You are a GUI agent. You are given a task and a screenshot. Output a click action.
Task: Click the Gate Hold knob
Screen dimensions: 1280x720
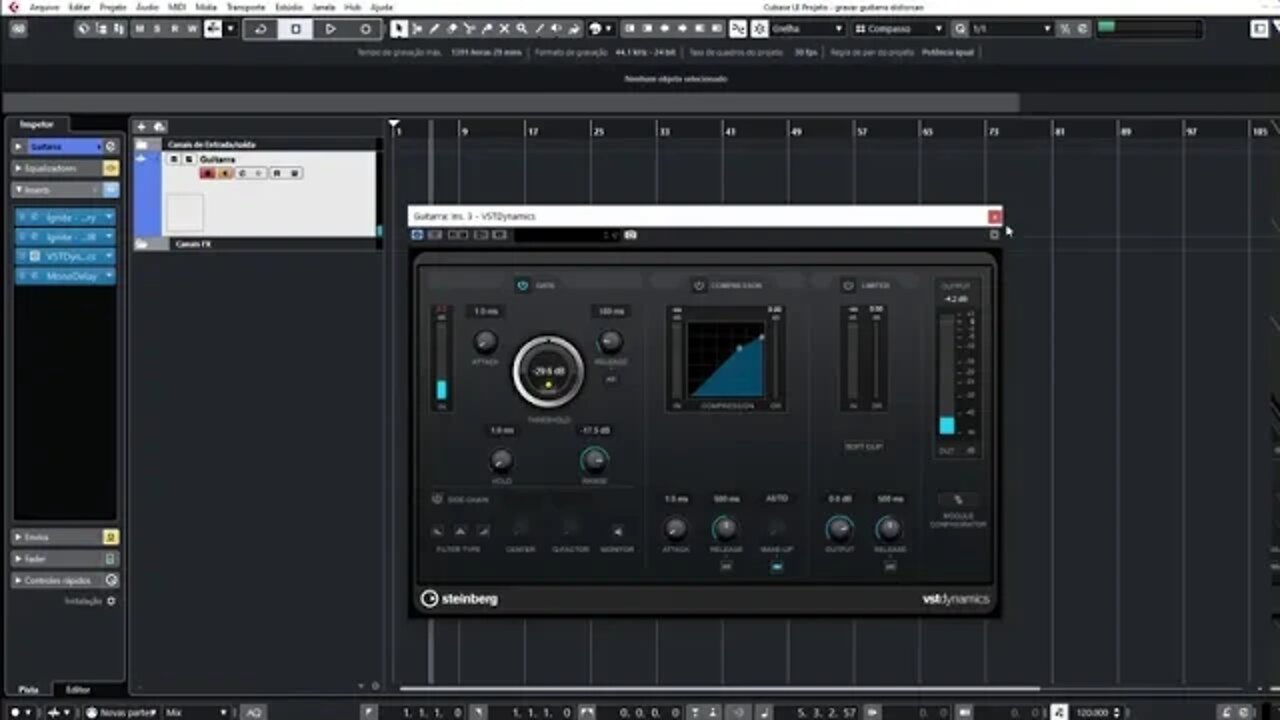point(501,460)
